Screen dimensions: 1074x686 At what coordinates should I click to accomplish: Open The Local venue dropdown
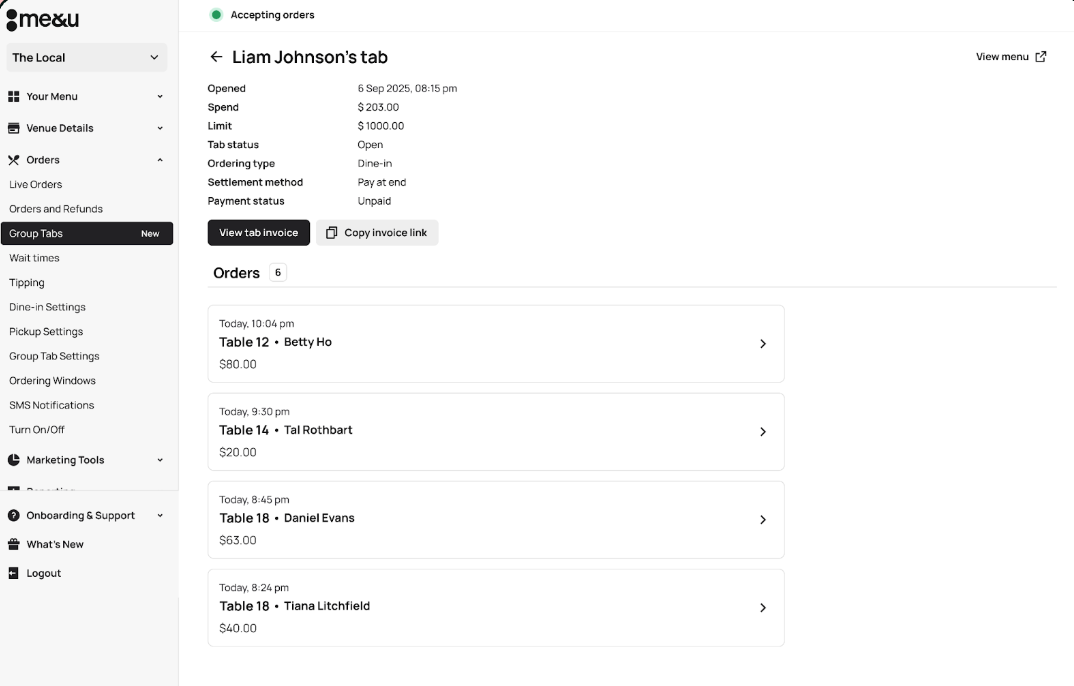coord(86,58)
